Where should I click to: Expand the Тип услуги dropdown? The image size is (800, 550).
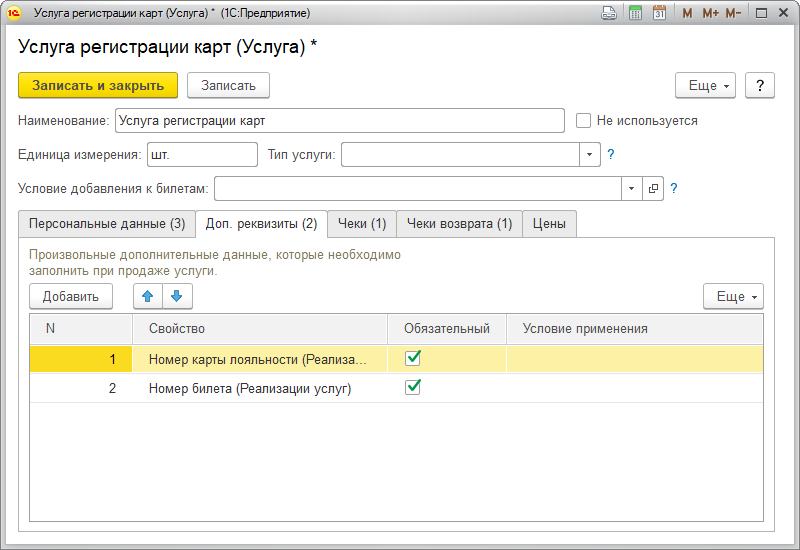[x=589, y=154]
